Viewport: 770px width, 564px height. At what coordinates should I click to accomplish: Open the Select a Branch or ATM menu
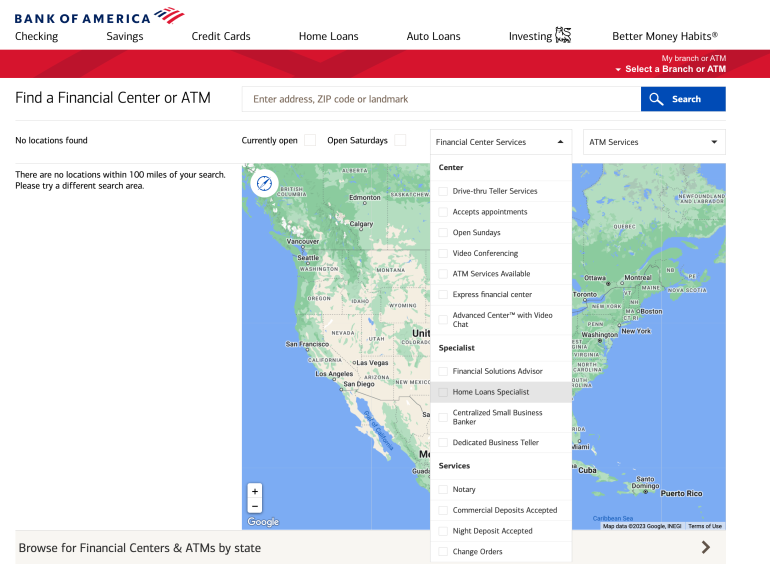pos(671,69)
